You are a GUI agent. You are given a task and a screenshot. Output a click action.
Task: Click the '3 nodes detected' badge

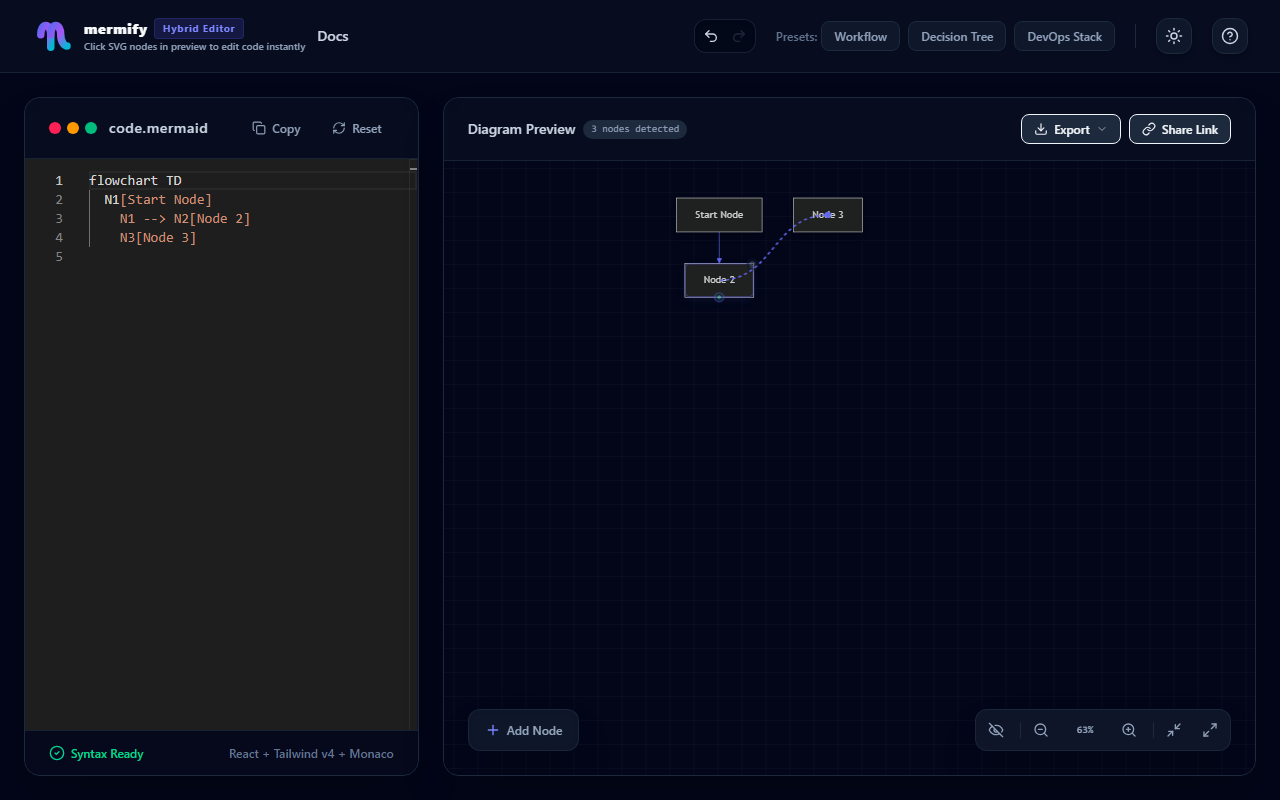tap(635, 129)
